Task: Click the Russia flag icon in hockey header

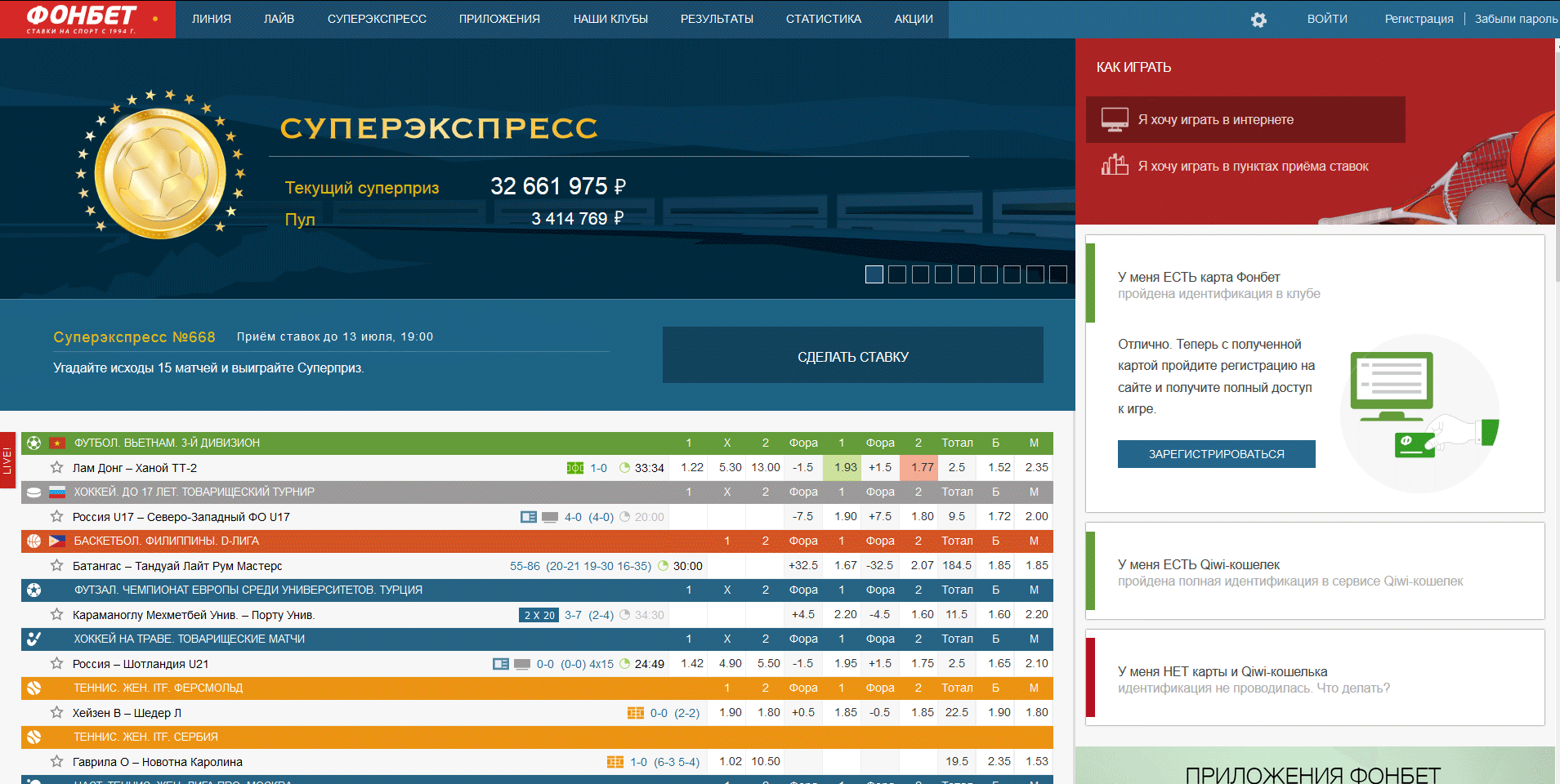Action: pyautogui.click(x=56, y=492)
